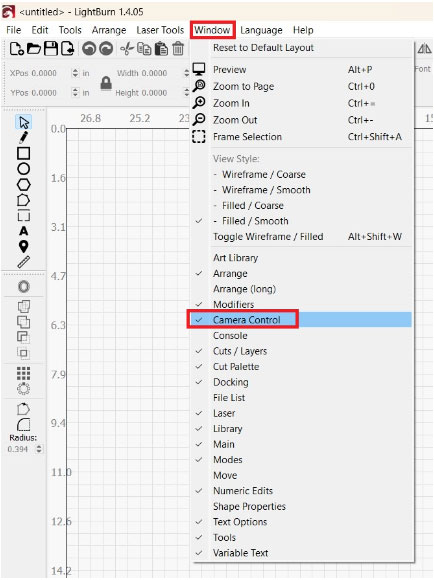Select the Text tool letter A
The image size is (434, 580).
coord(24,231)
